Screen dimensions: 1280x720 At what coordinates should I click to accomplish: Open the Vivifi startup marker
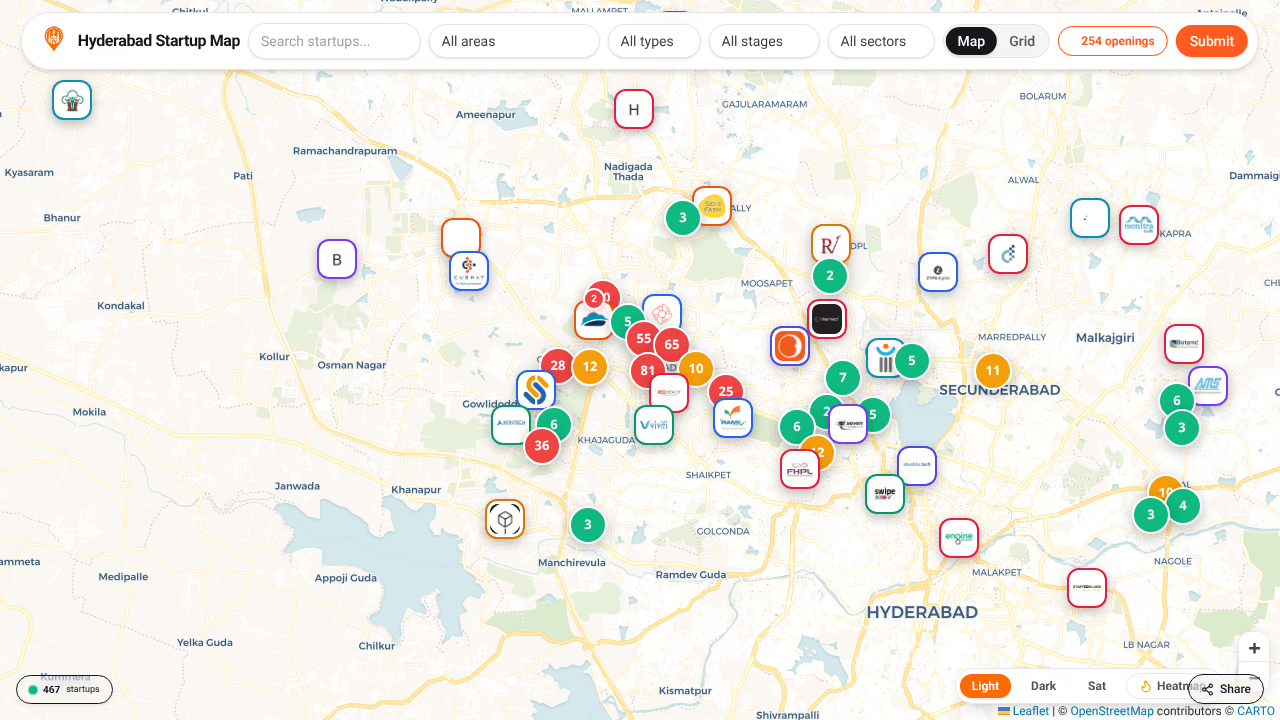tap(654, 425)
